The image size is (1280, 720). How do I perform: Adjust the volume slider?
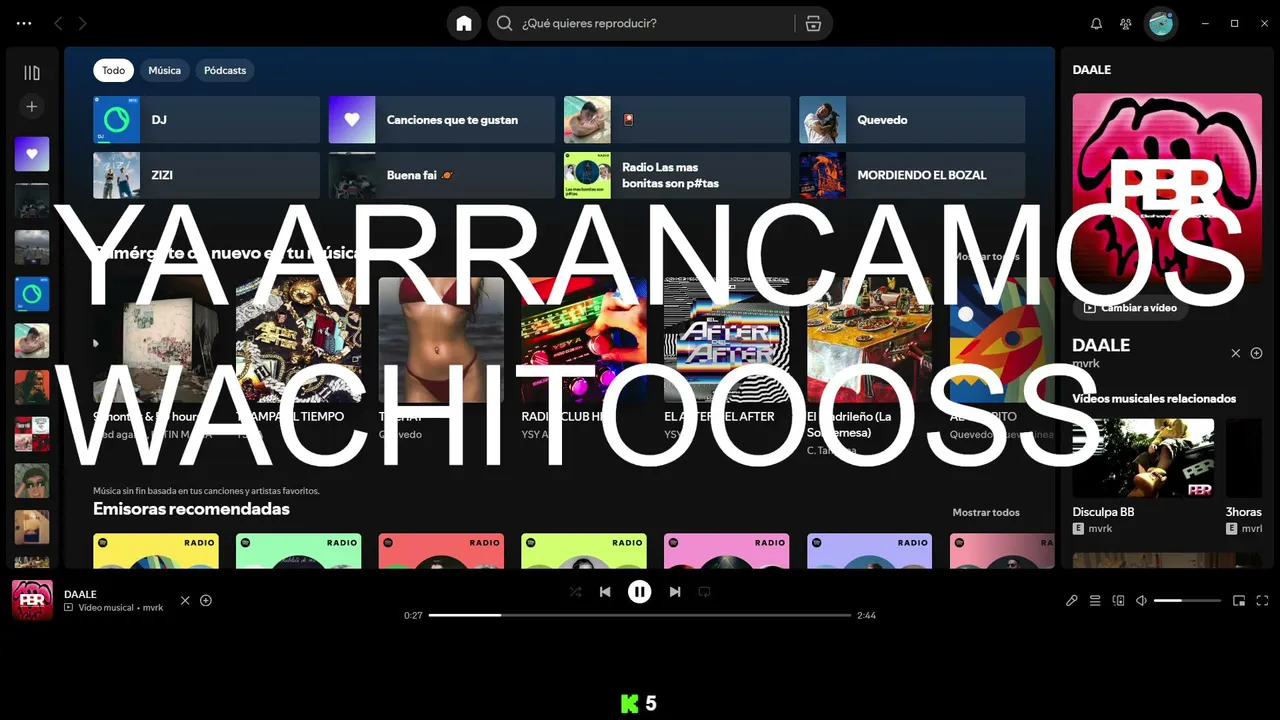coord(1187,601)
